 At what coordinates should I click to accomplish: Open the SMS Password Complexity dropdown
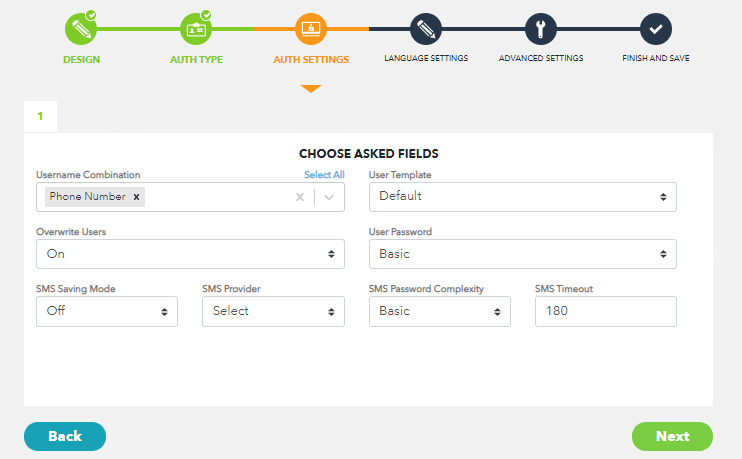(x=439, y=311)
